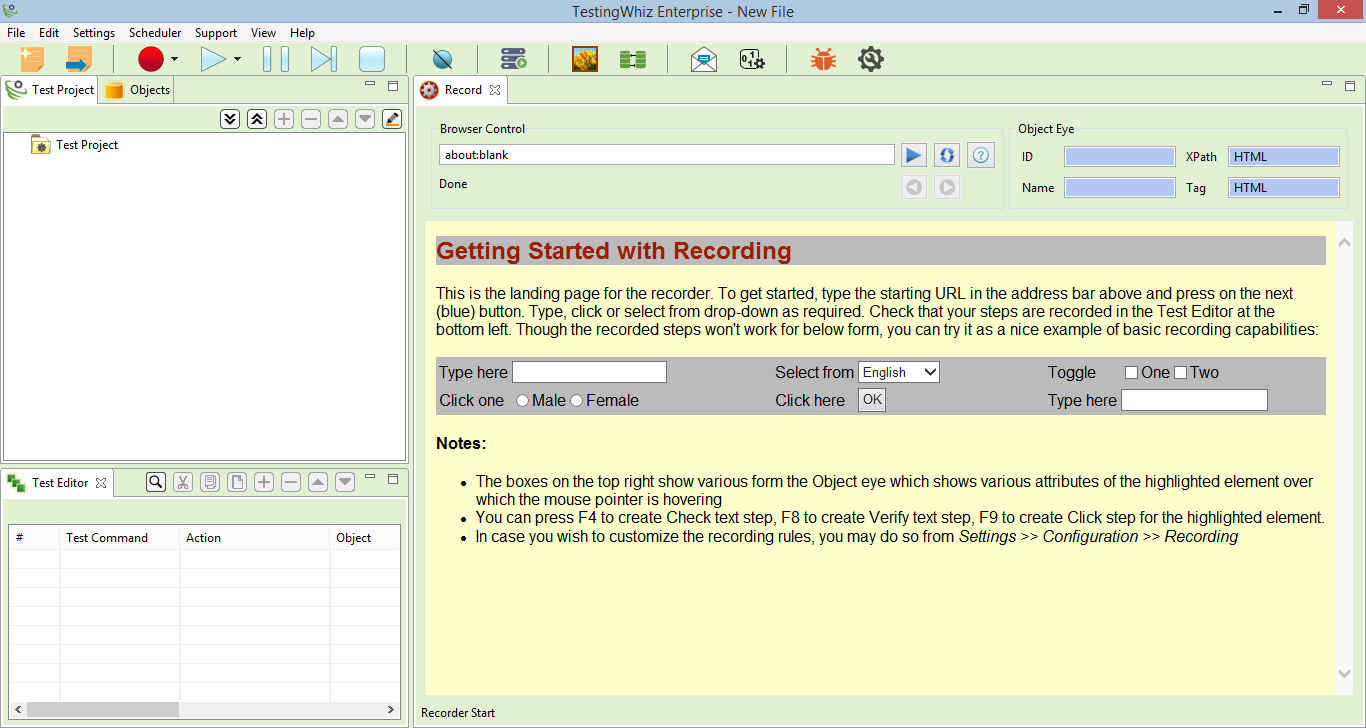Select the Male radio button
The width and height of the screenshot is (1366, 728).
click(523, 401)
